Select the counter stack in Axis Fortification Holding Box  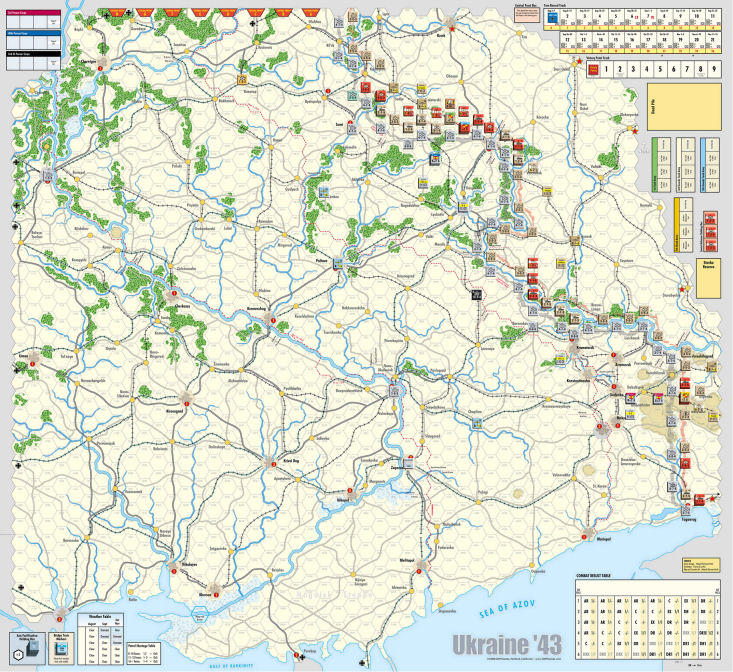pos(34,648)
